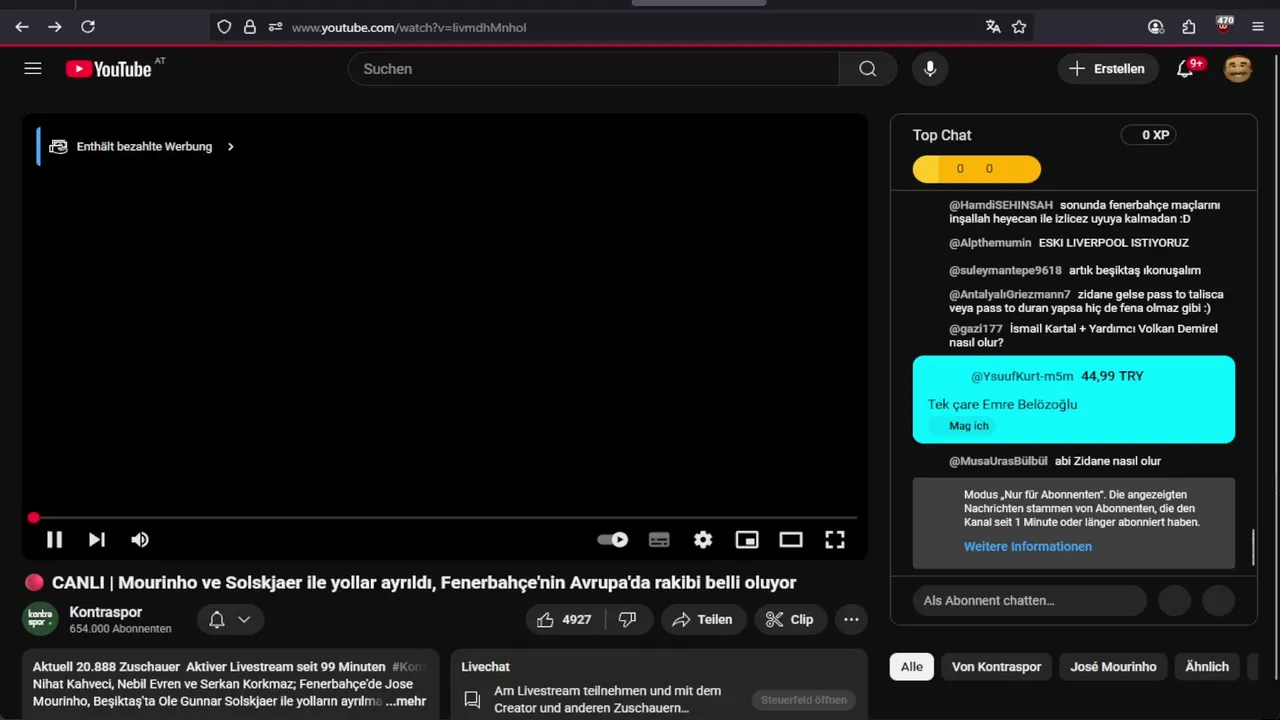Pause the video
Viewport: 1280px width, 720px height.
click(x=55, y=539)
